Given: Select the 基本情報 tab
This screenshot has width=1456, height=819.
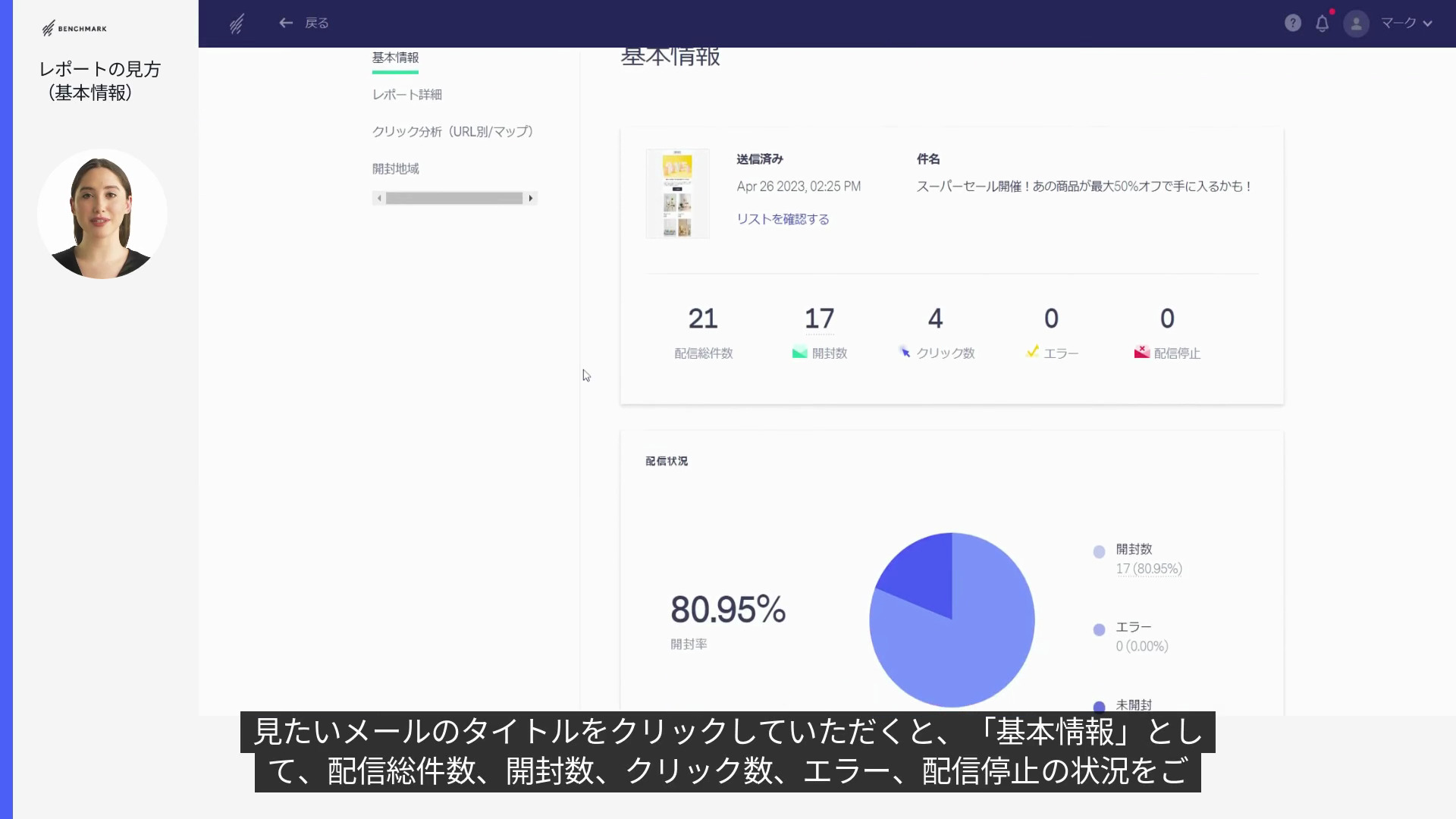Looking at the screenshot, I should click(395, 57).
